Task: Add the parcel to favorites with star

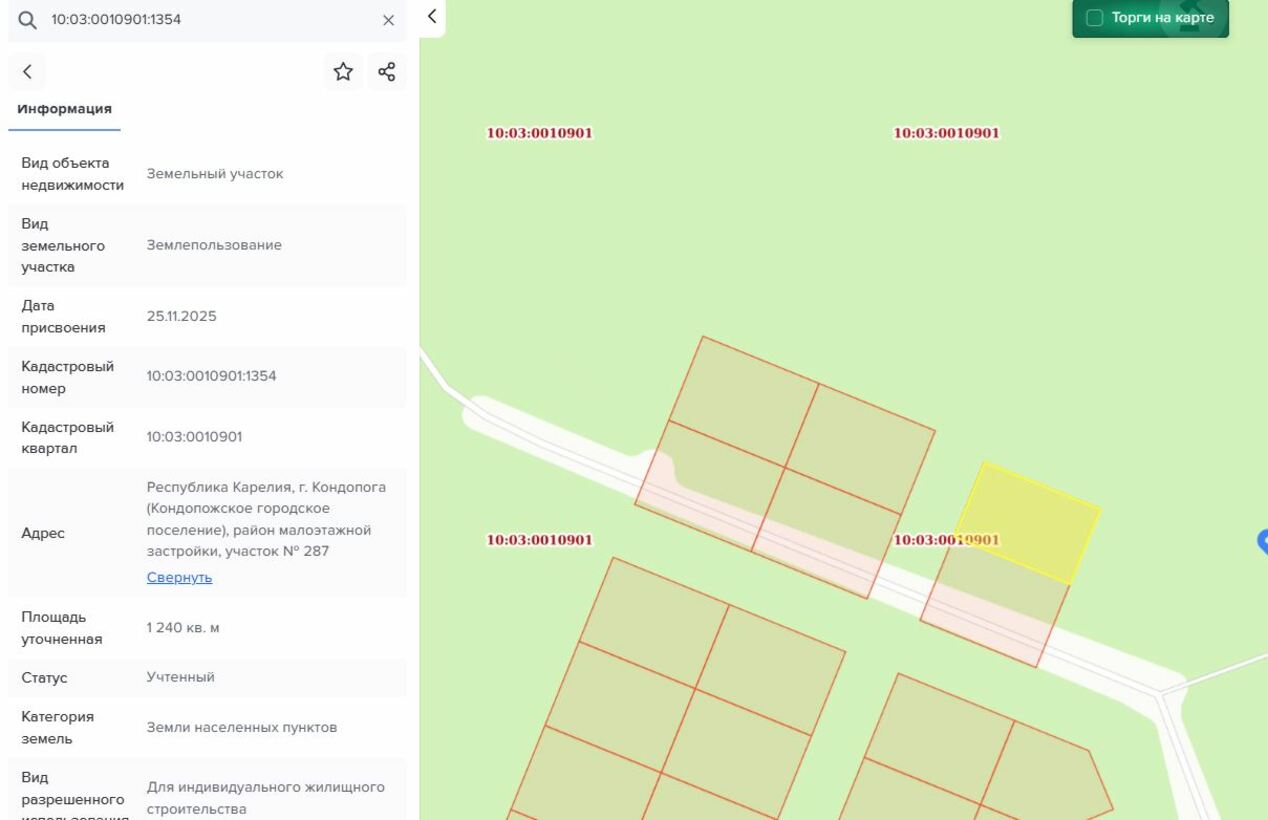Action: [343, 71]
